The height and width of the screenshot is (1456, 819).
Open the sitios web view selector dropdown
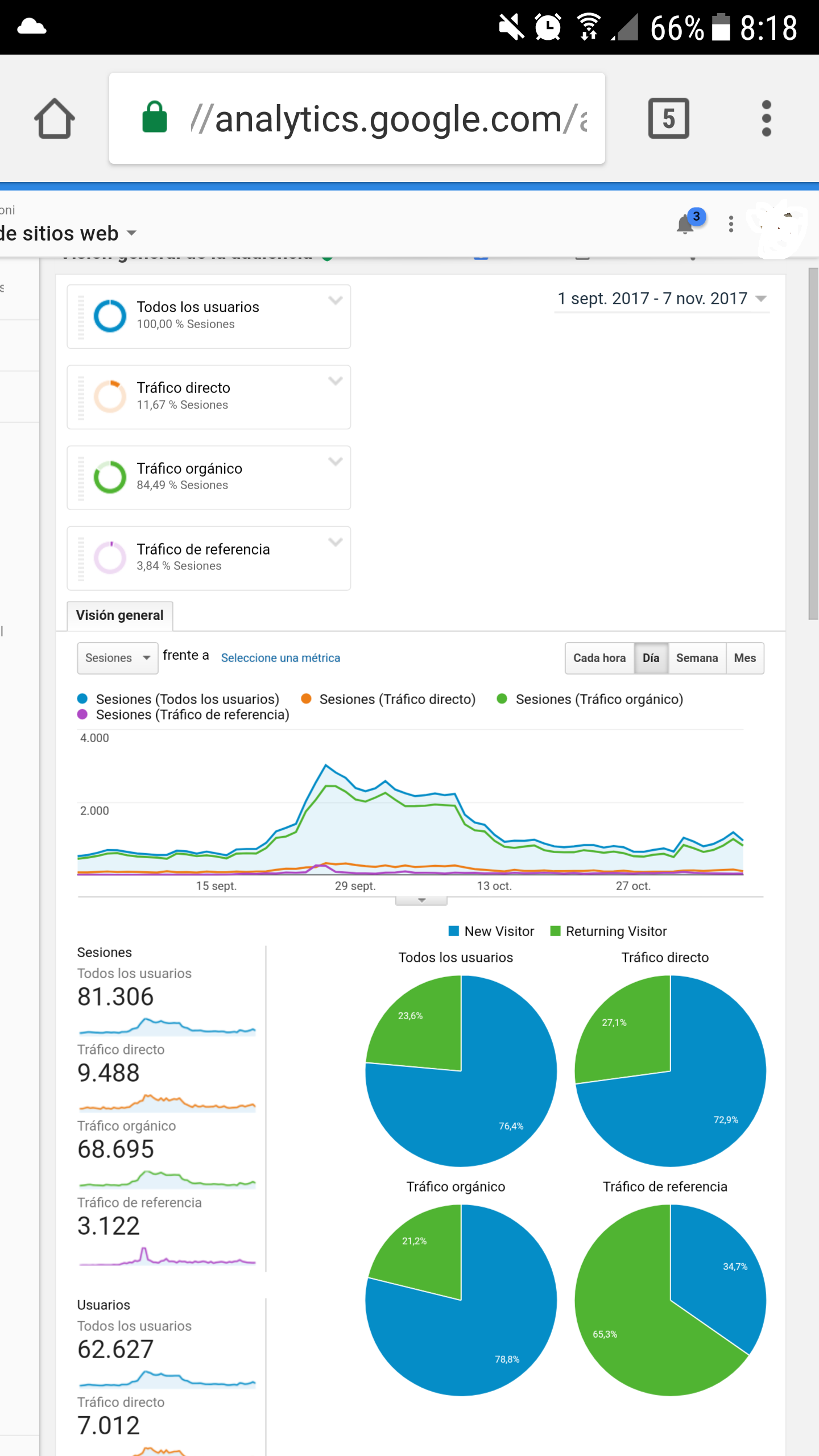tap(68, 233)
